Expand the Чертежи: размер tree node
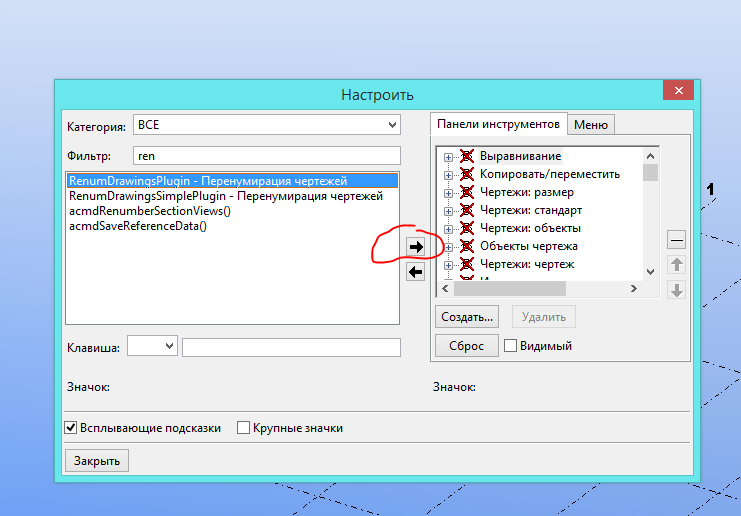Image resolution: width=741 pixels, height=516 pixels. coord(448,193)
